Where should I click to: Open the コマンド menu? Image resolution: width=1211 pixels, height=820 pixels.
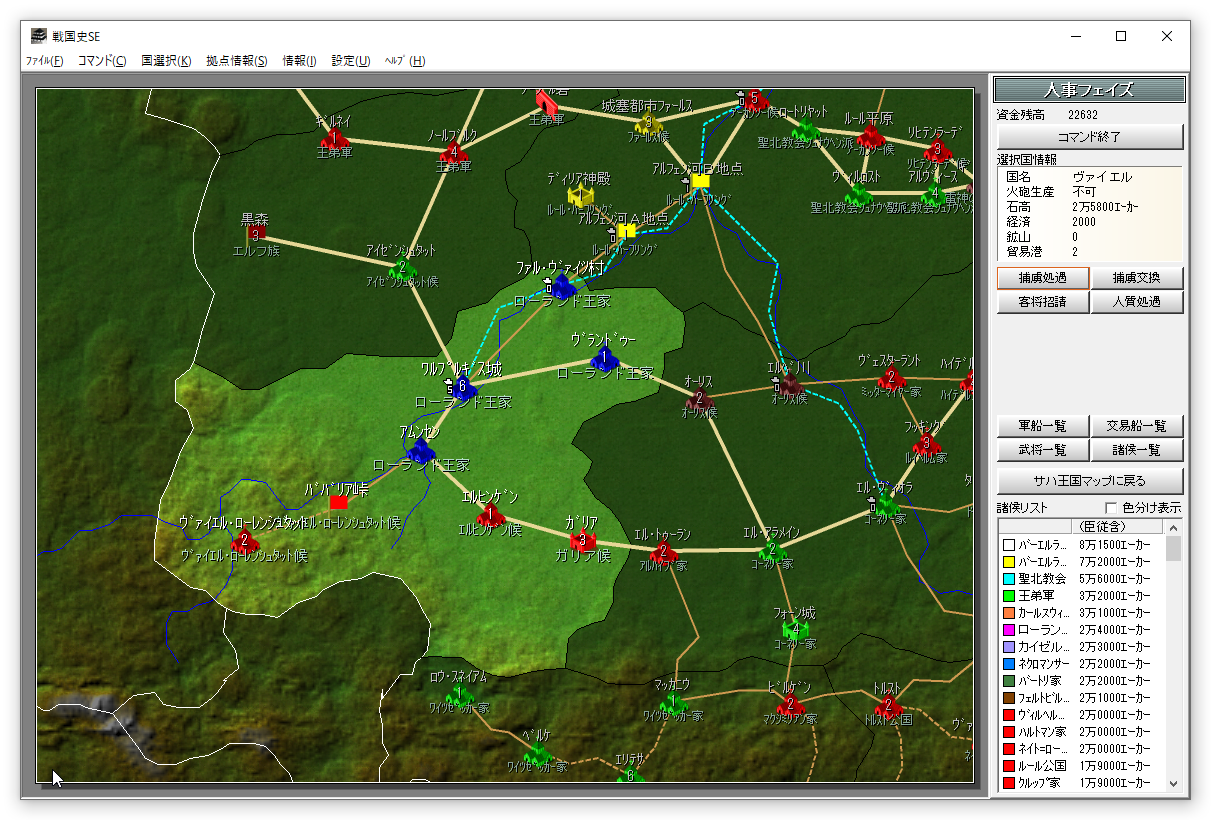102,61
